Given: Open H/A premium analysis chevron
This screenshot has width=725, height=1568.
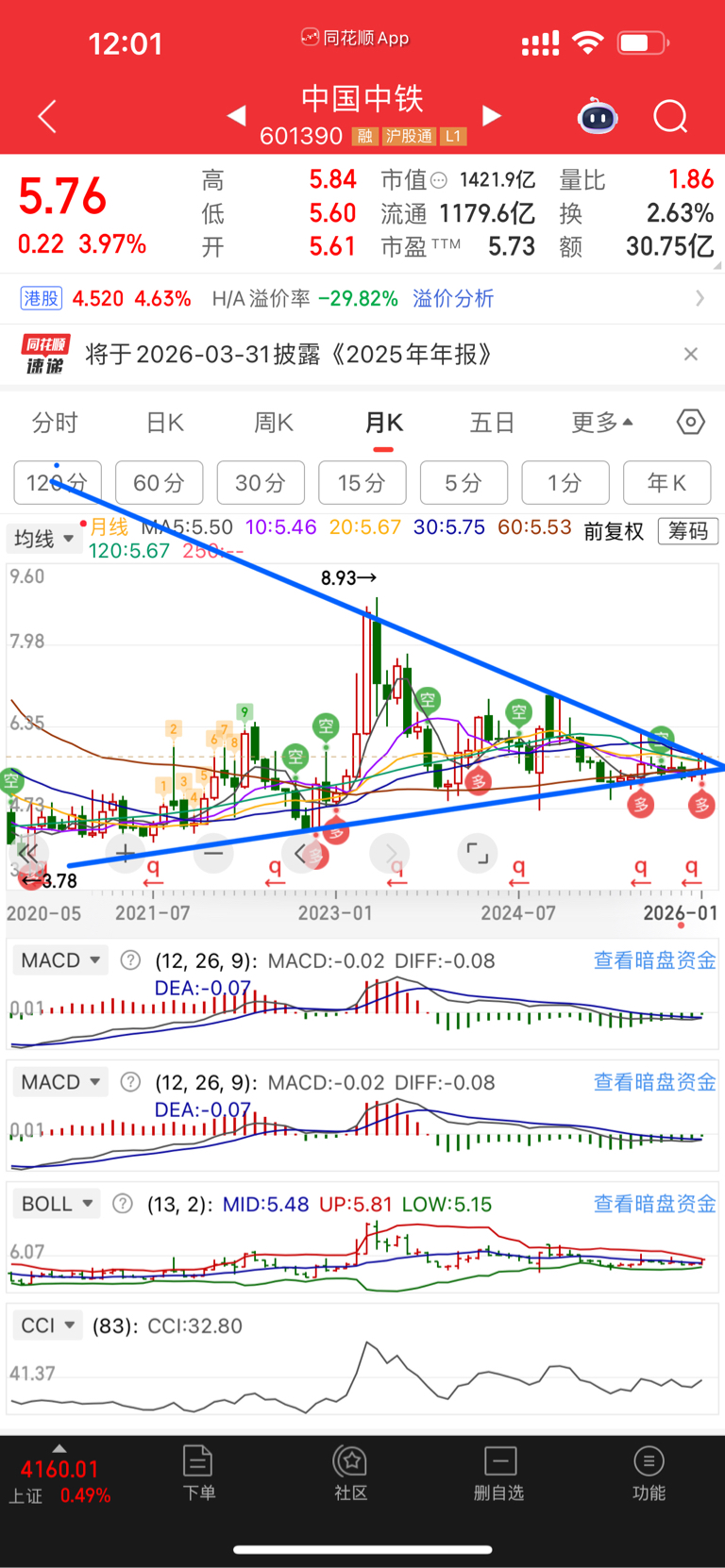Looking at the screenshot, I should tap(700, 298).
